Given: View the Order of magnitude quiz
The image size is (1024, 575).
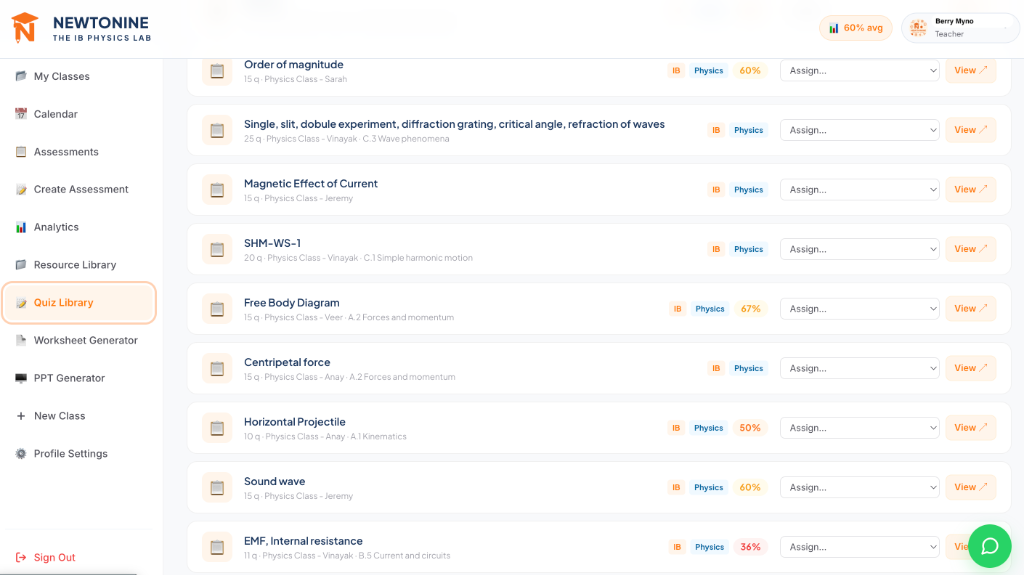Looking at the screenshot, I should point(970,71).
